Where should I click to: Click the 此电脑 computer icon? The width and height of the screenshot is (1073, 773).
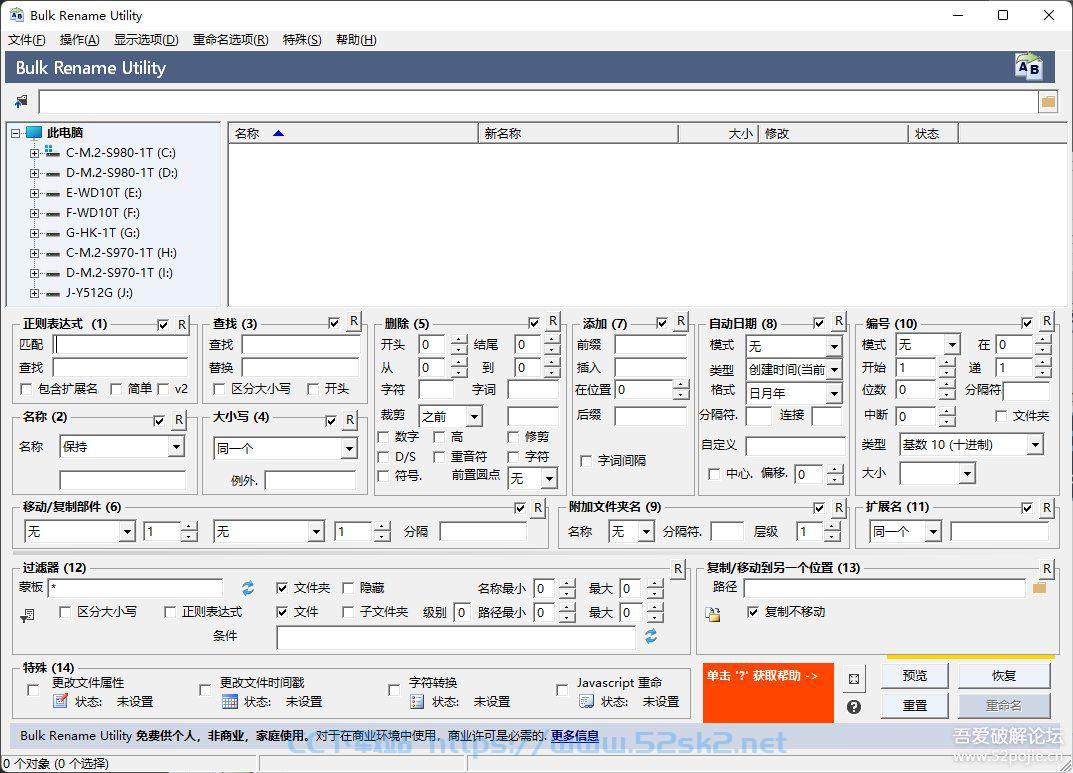tap(34, 133)
